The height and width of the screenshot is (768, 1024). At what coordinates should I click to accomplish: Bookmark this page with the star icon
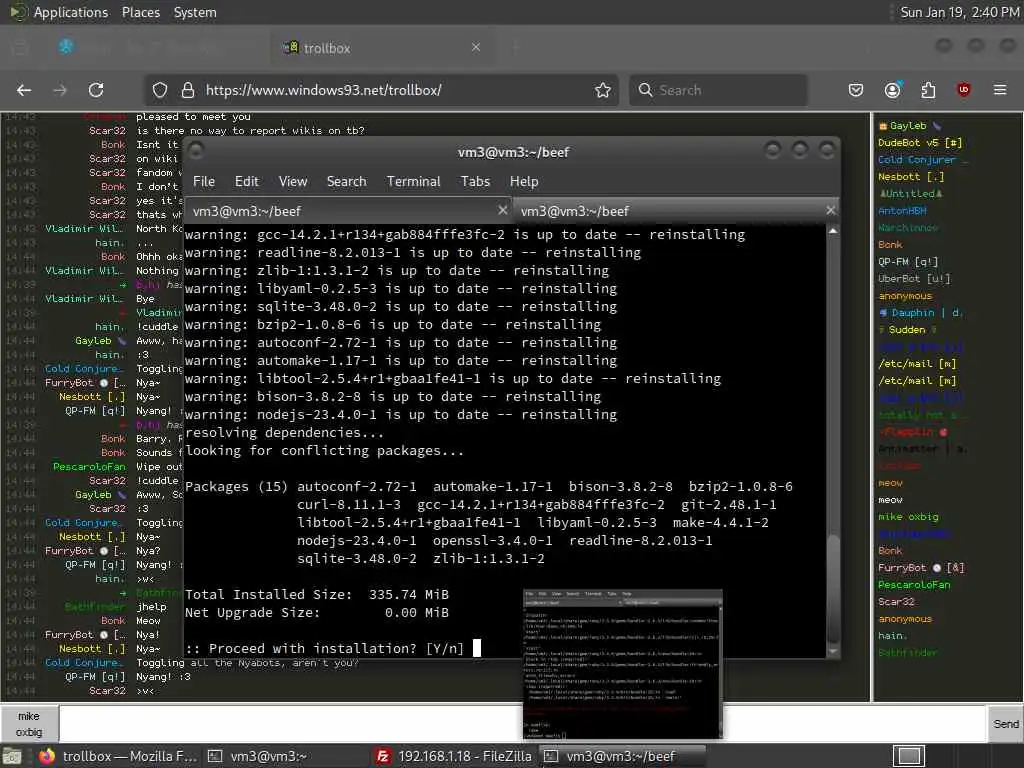[x=603, y=90]
